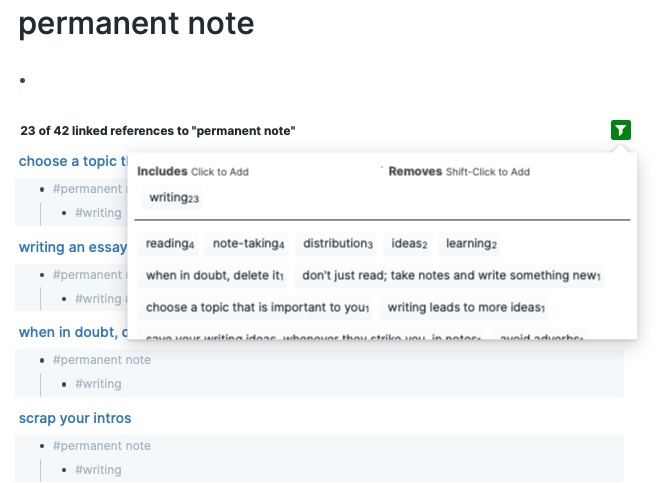
Task: Open the "scrap your intros" page link
Action: point(75,418)
